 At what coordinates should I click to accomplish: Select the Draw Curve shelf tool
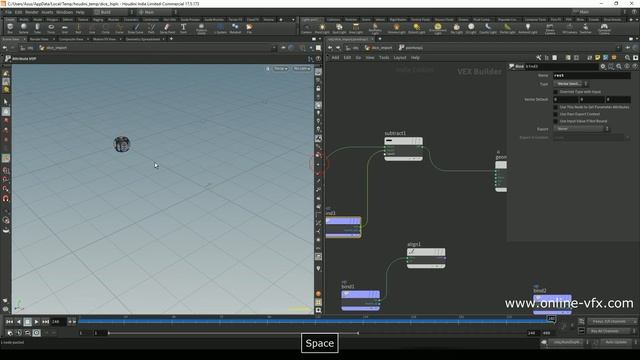click(x=136, y=28)
